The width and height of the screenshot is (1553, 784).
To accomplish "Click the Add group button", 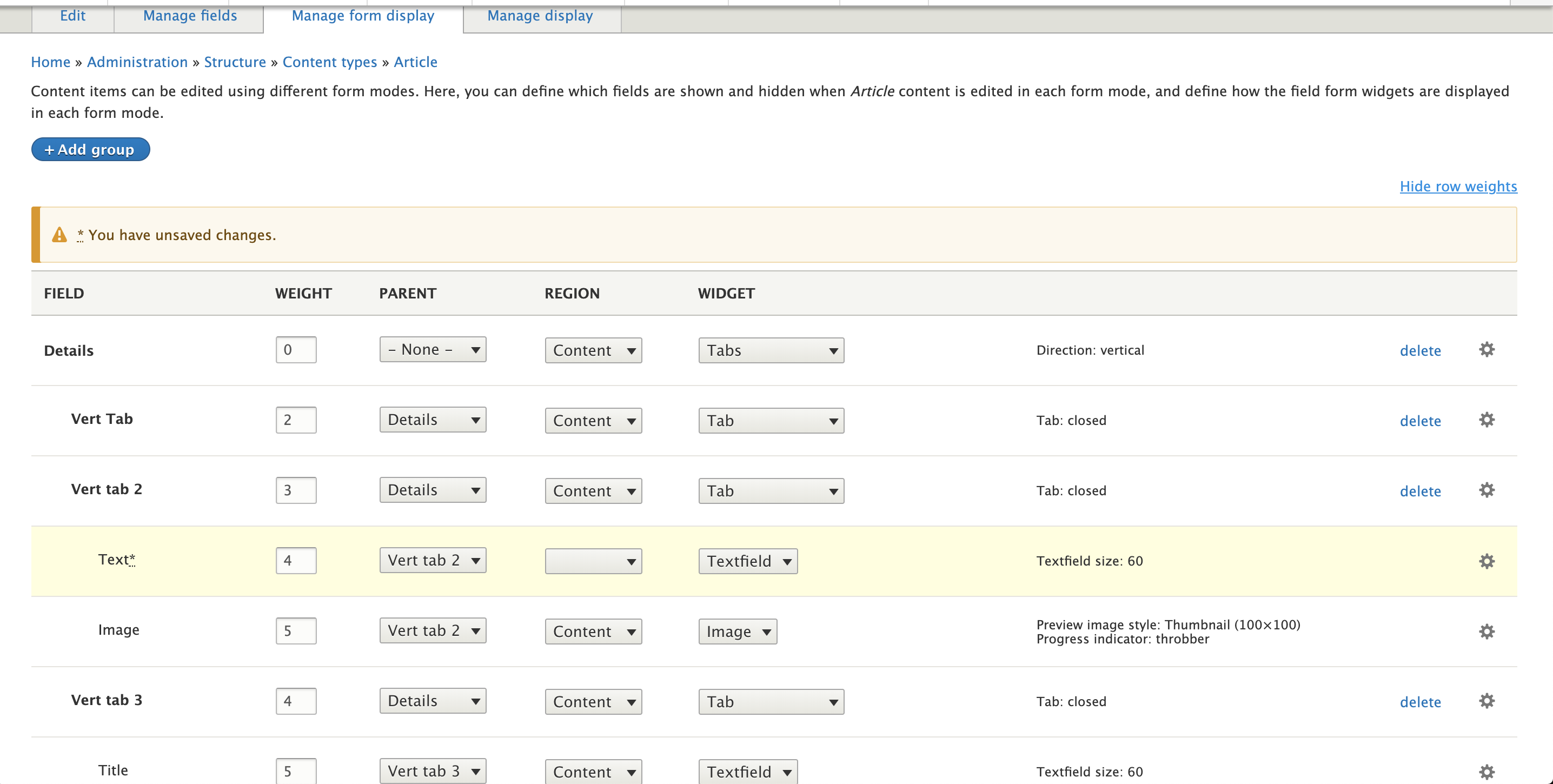I will click(90, 149).
